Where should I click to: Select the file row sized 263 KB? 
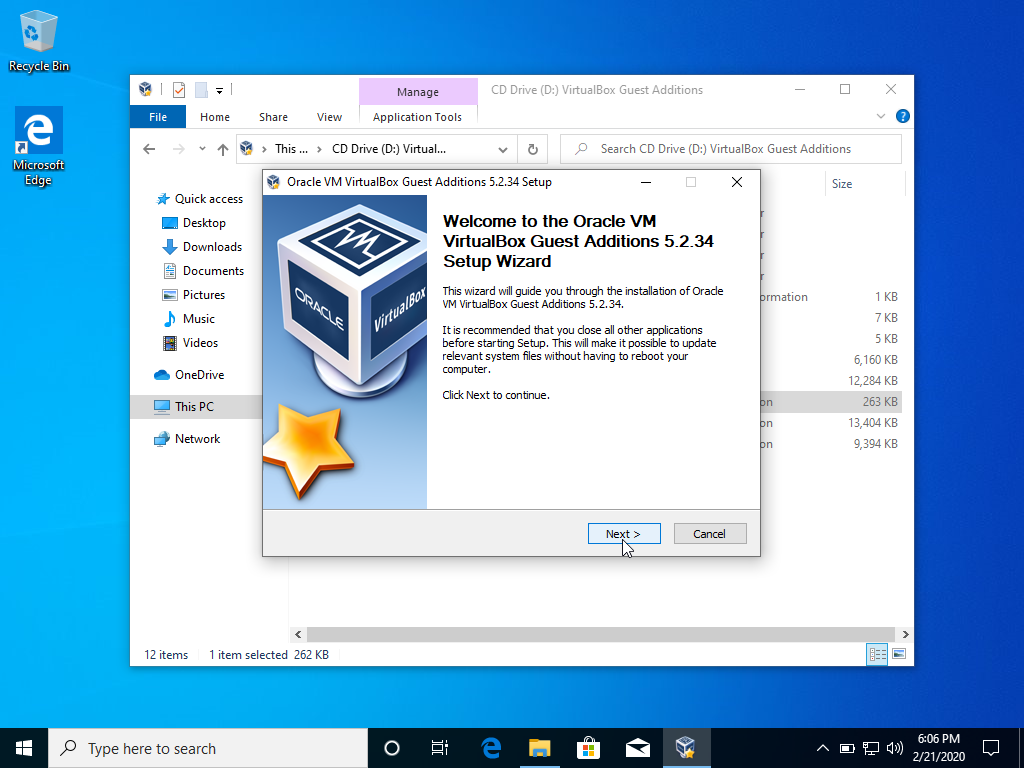point(831,402)
